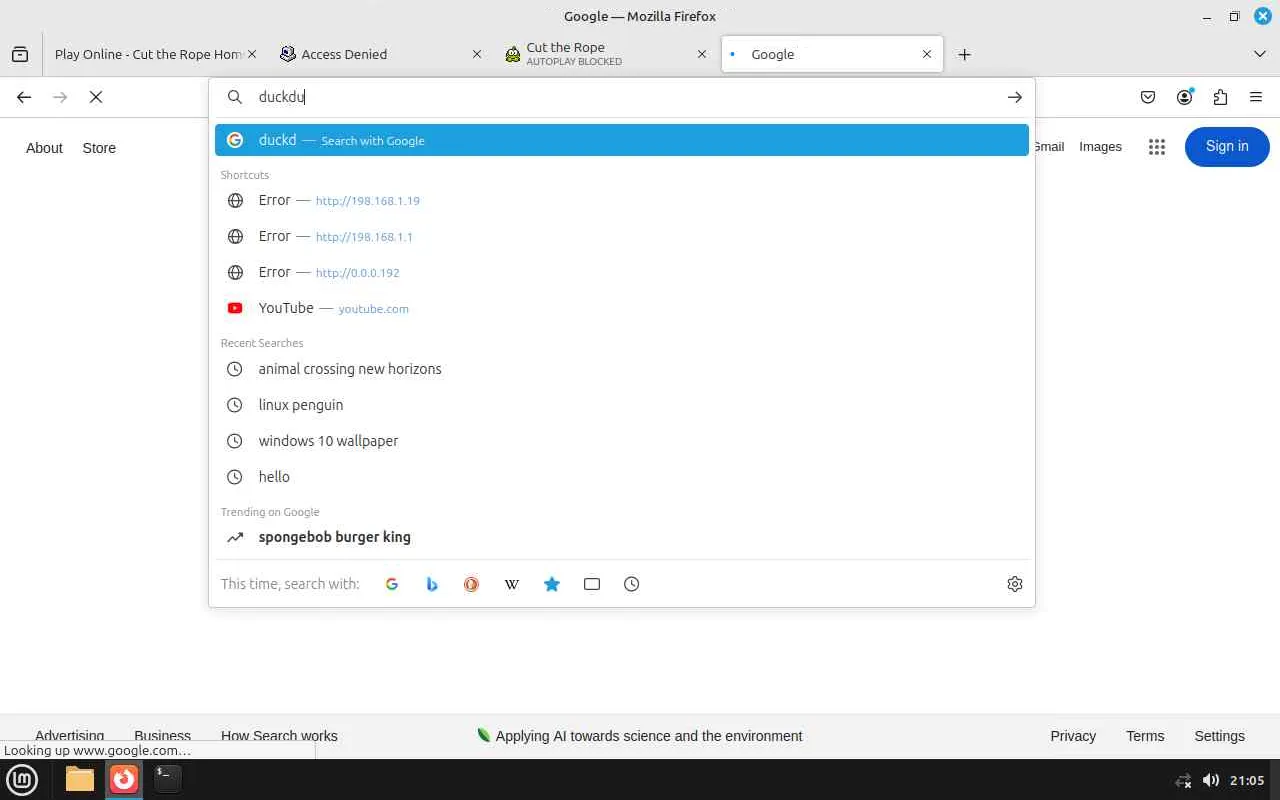Open How Search works link
This screenshot has height=800, width=1280.
[x=279, y=736]
